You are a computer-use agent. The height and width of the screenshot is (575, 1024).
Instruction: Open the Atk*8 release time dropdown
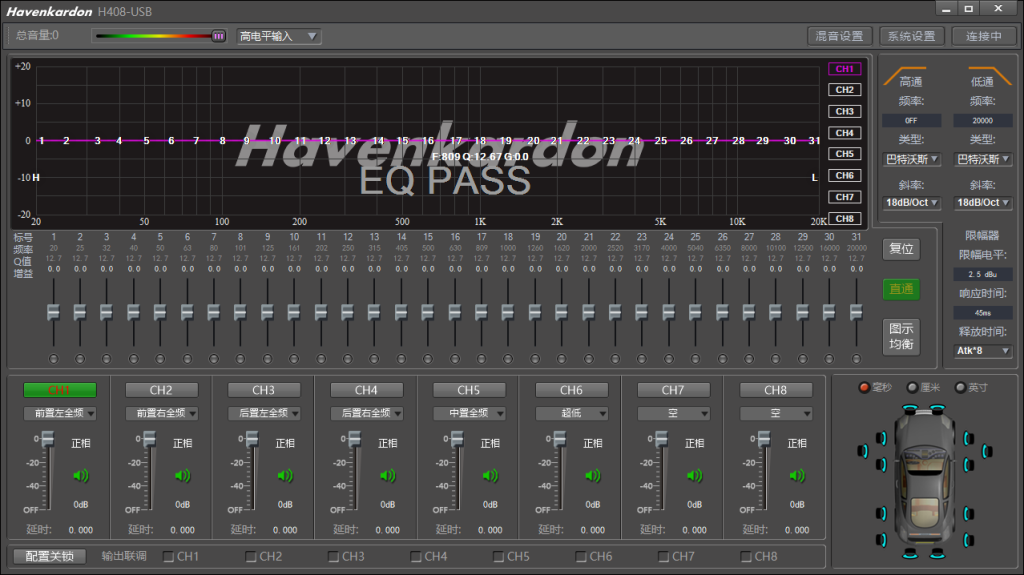coord(983,351)
